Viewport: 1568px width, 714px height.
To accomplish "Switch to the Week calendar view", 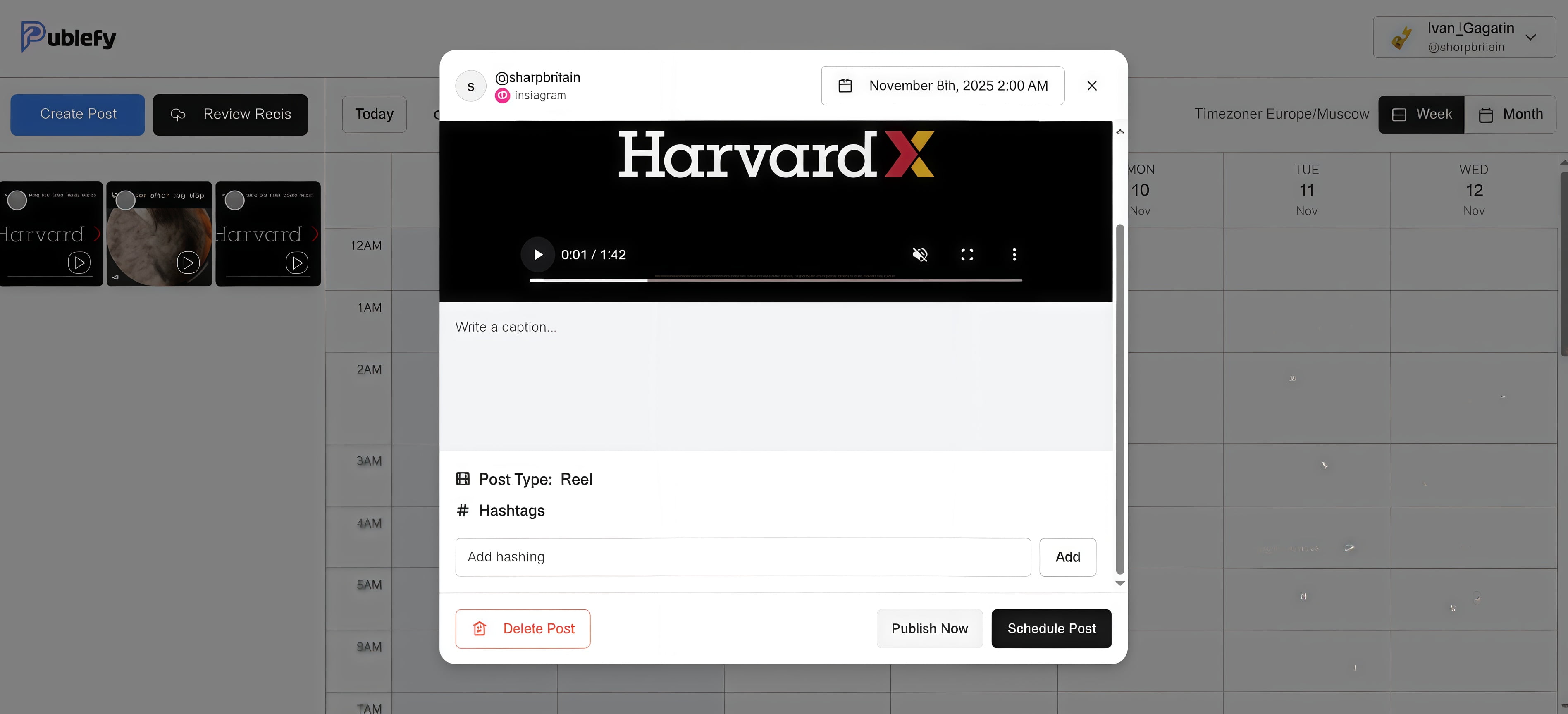I will (x=1421, y=115).
